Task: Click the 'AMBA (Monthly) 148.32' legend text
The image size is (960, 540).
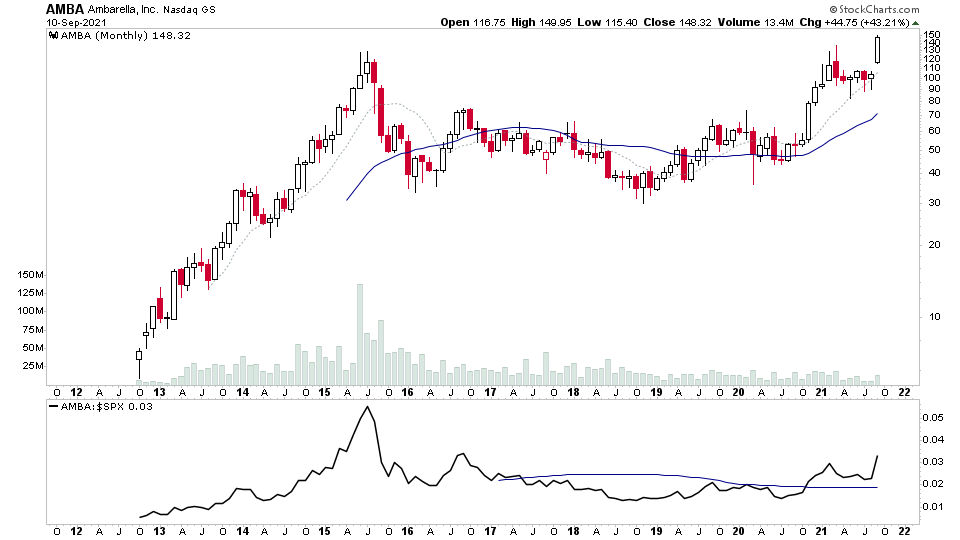Action: (x=126, y=36)
